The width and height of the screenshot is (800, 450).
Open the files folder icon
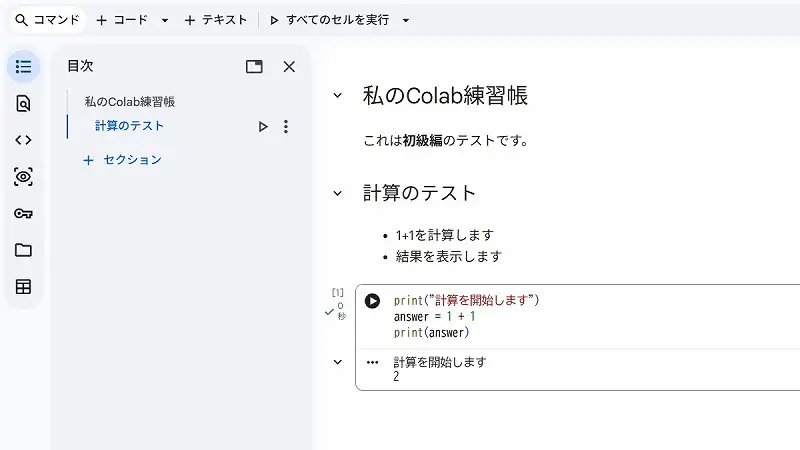click(23, 250)
